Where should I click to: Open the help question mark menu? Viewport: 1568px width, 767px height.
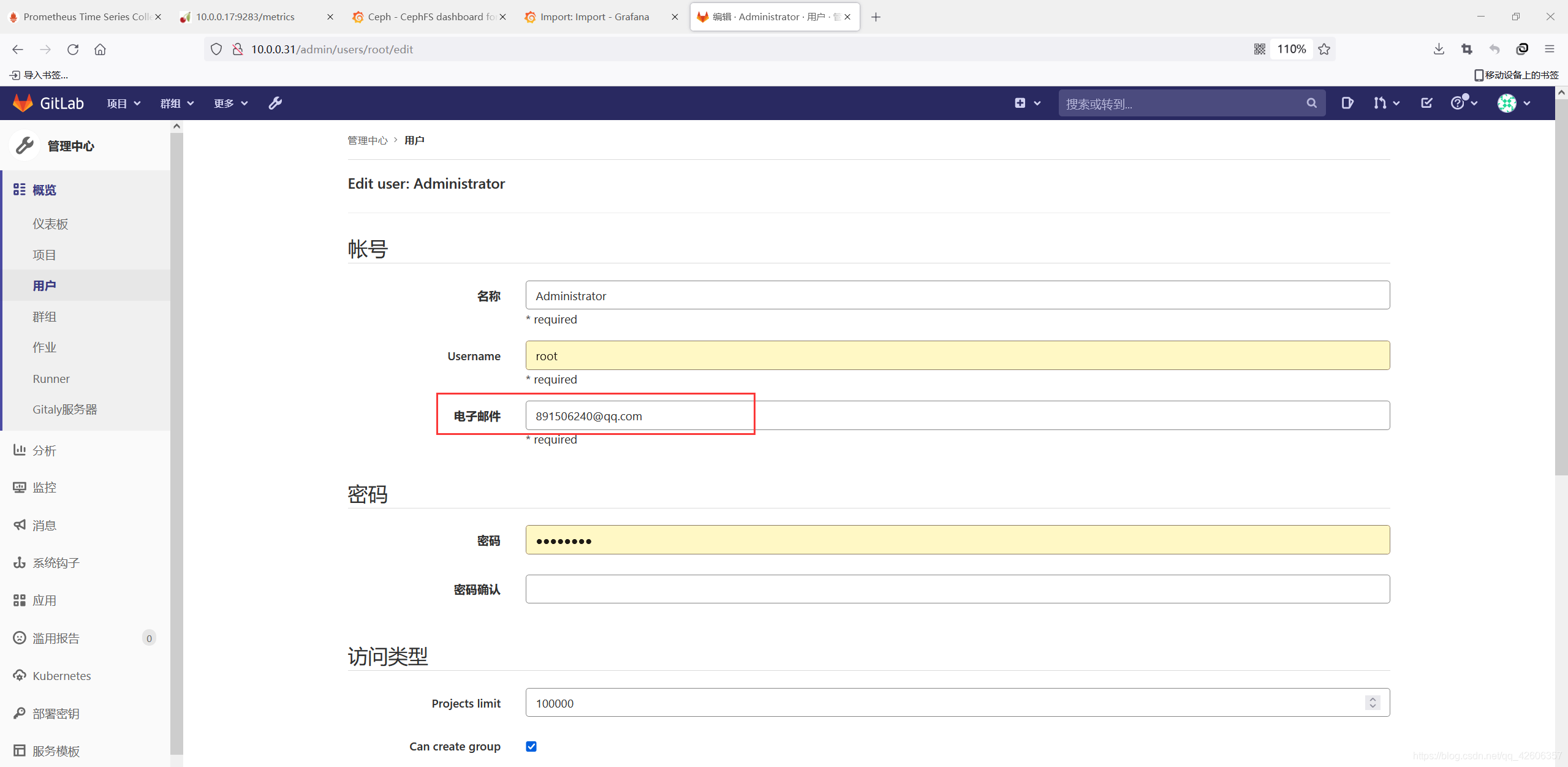click(x=1458, y=103)
